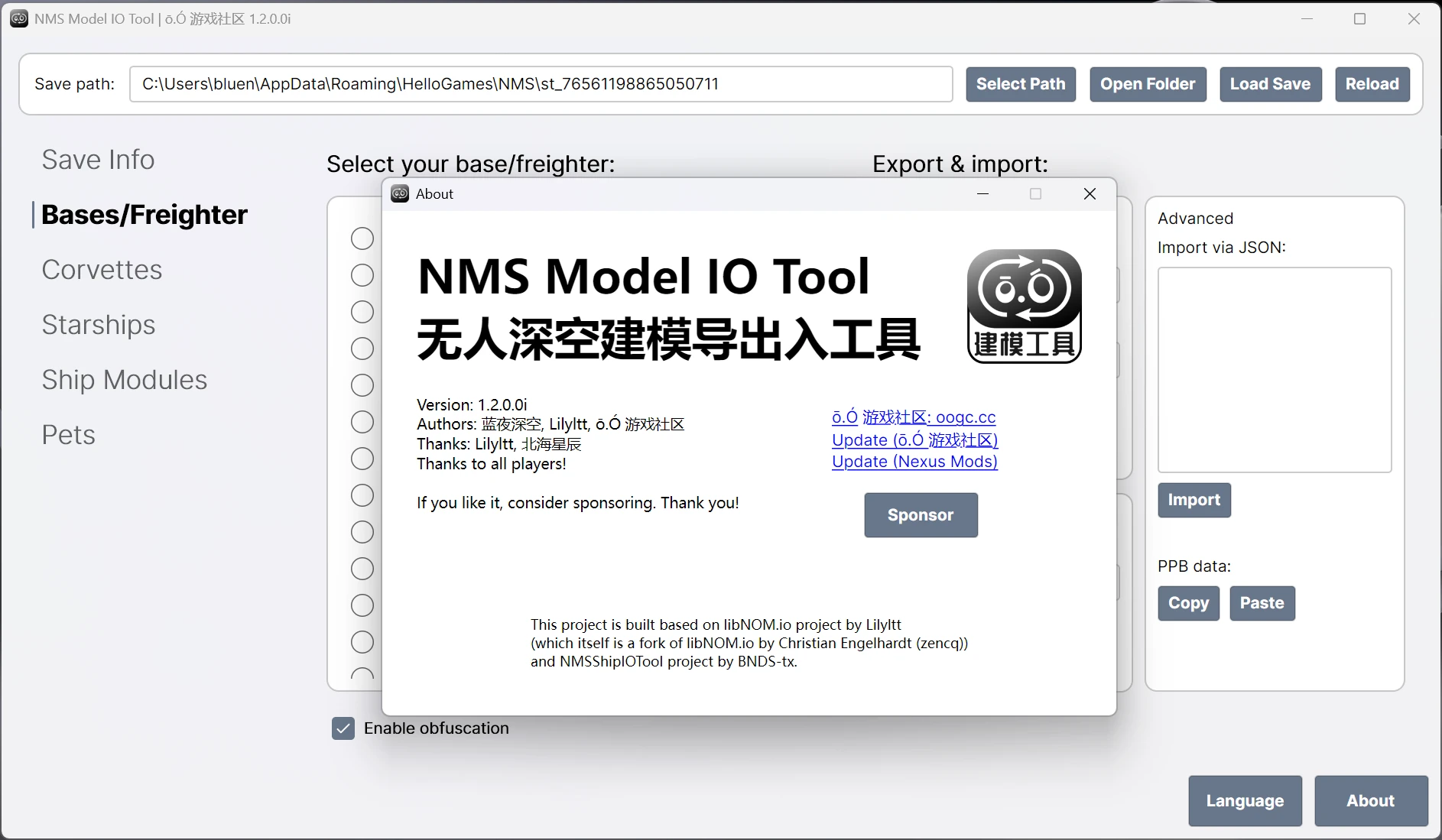Maximize the main NMS Model IO Tool window

(1359, 19)
